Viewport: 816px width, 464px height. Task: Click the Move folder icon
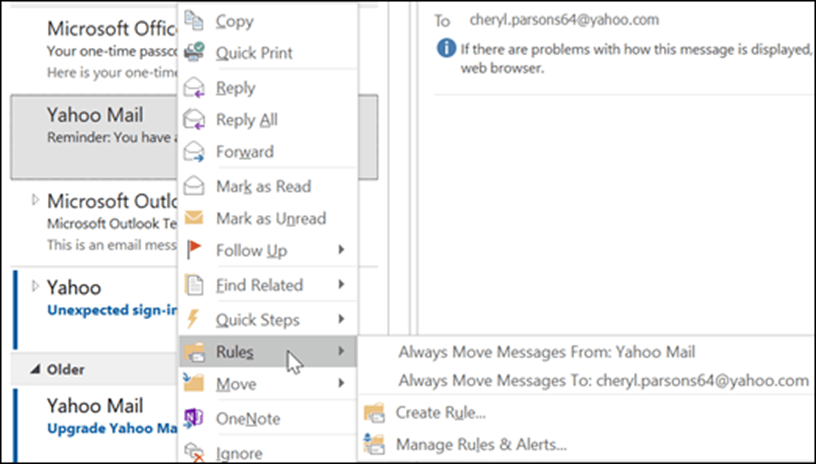point(194,383)
